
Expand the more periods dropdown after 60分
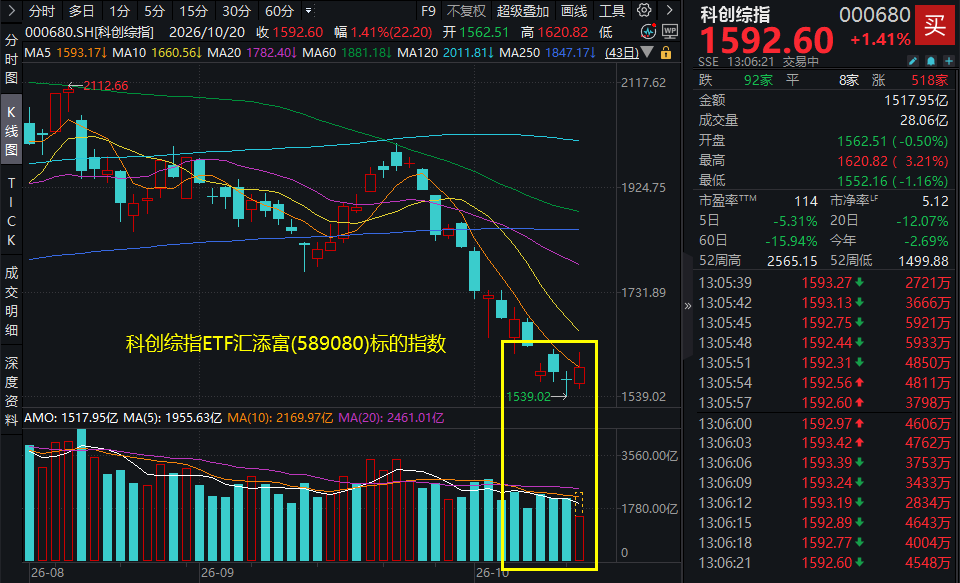[x=309, y=11]
